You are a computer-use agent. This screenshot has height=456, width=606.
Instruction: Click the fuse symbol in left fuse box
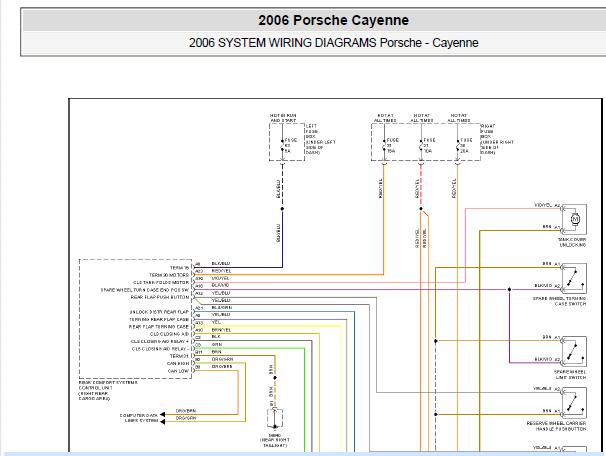(x=283, y=145)
